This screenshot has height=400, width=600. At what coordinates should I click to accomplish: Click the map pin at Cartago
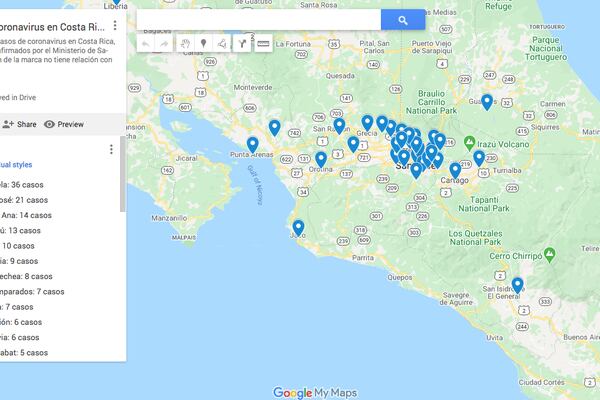455,171
